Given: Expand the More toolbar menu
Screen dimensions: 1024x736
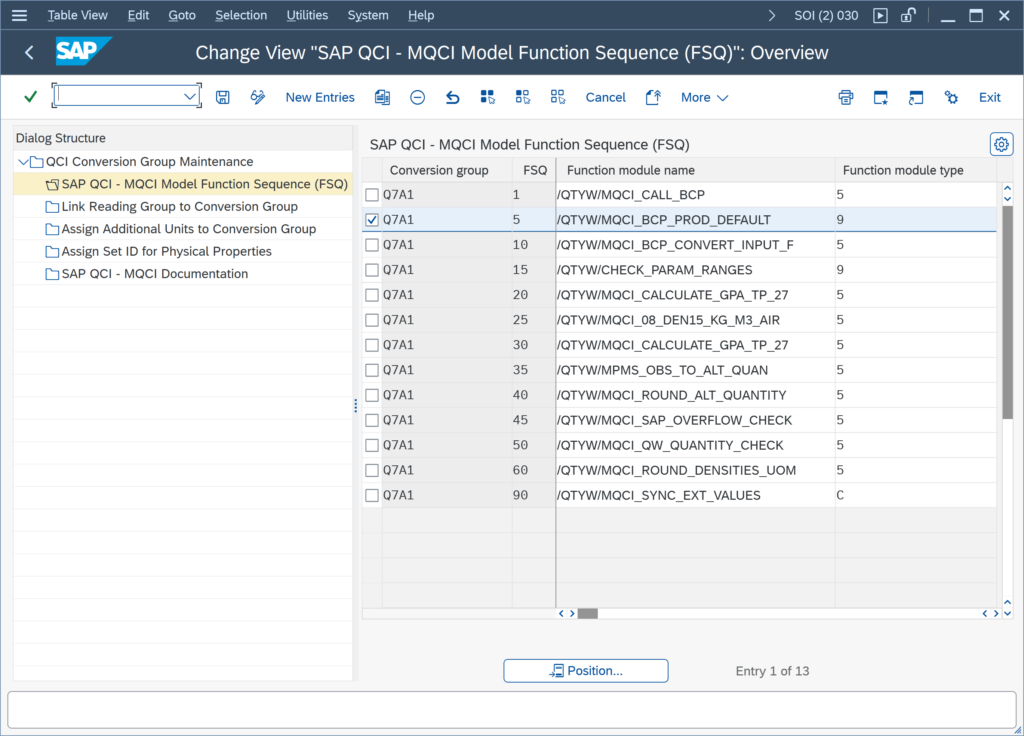Looking at the screenshot, I should coord(704,97).
